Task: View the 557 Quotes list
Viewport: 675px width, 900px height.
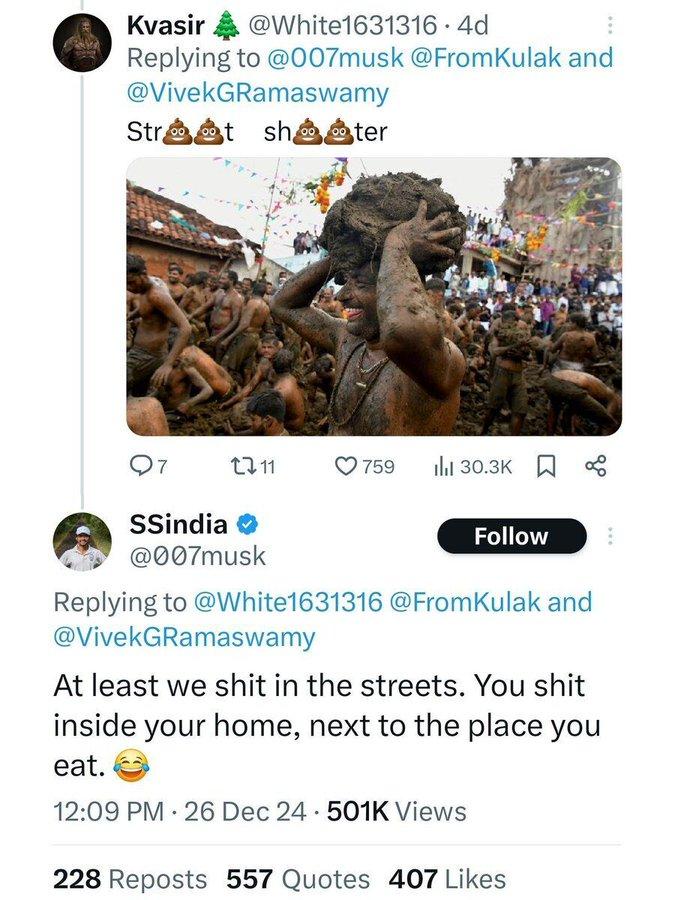Action: point(298,879)
